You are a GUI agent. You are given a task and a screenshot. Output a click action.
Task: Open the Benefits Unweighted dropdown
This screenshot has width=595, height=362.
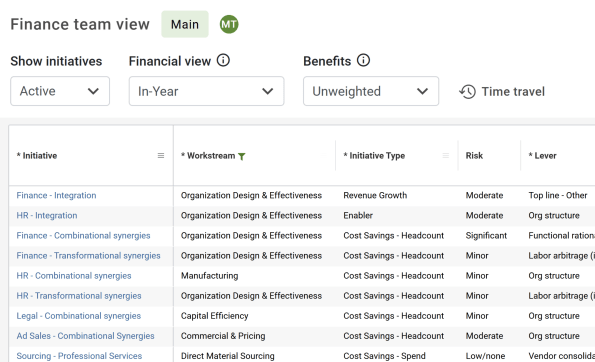(371, 91)
